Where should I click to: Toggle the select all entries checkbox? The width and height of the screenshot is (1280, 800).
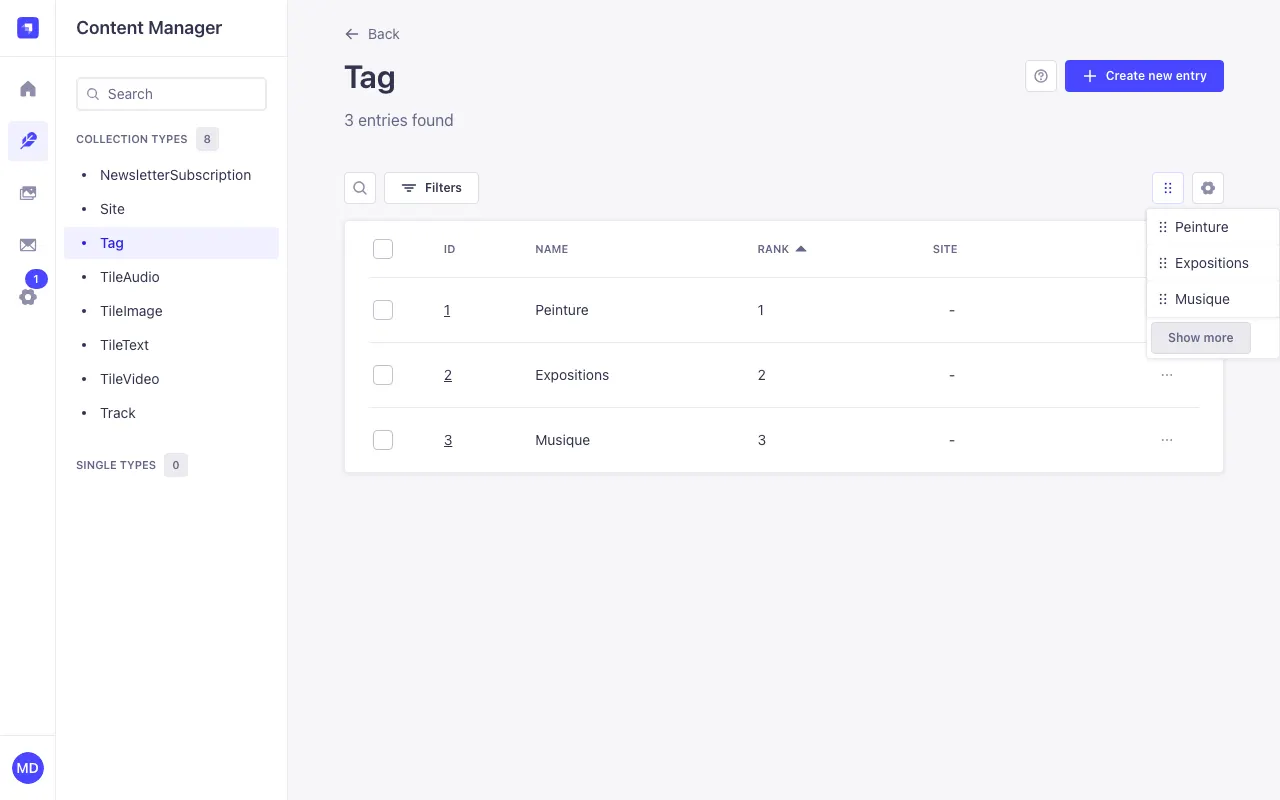pyautogui.click(x=383, y=249)
